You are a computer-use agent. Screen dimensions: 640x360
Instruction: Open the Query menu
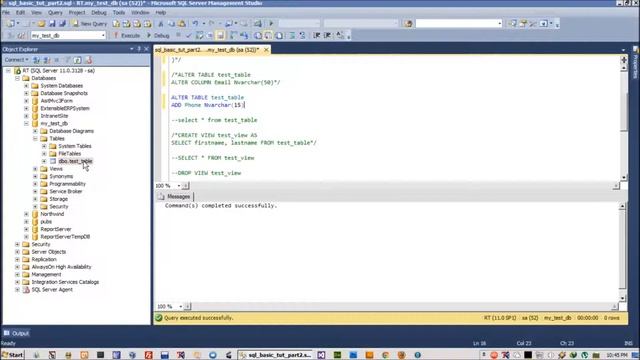point(55,13)
